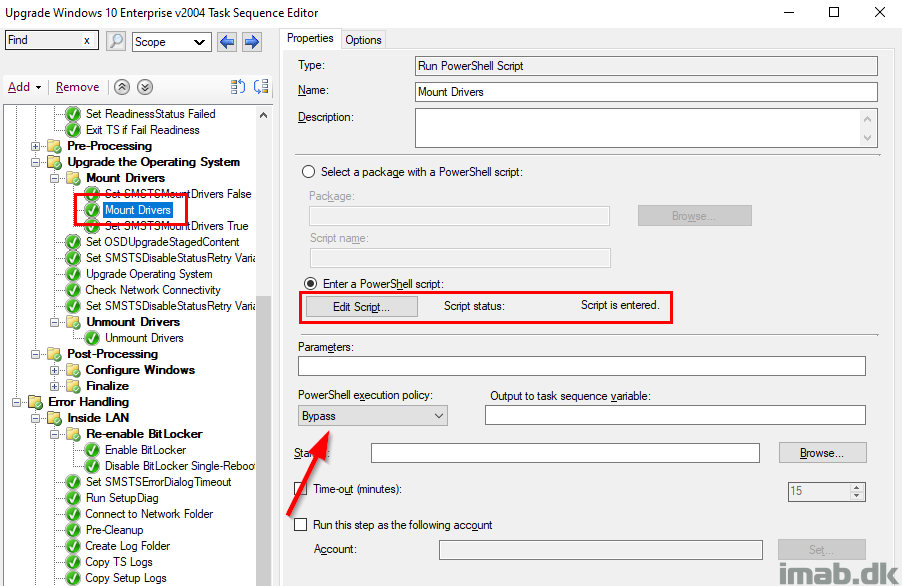Click Browse button next to start-in field
The height and width of the screenshot is (586, 902).
[822, 453]
